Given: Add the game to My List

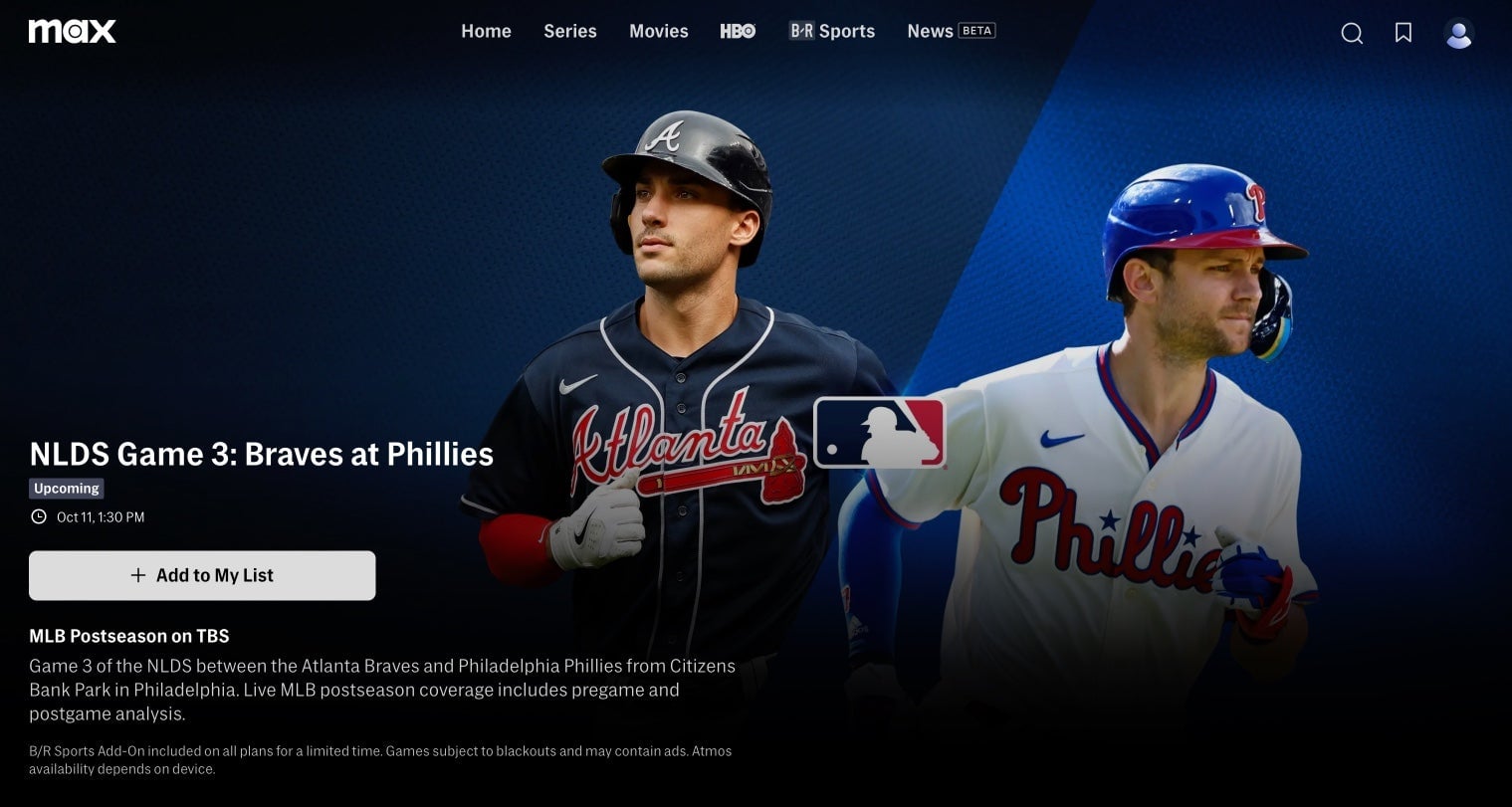Looking at the screenshot, I should coord(202,575).
